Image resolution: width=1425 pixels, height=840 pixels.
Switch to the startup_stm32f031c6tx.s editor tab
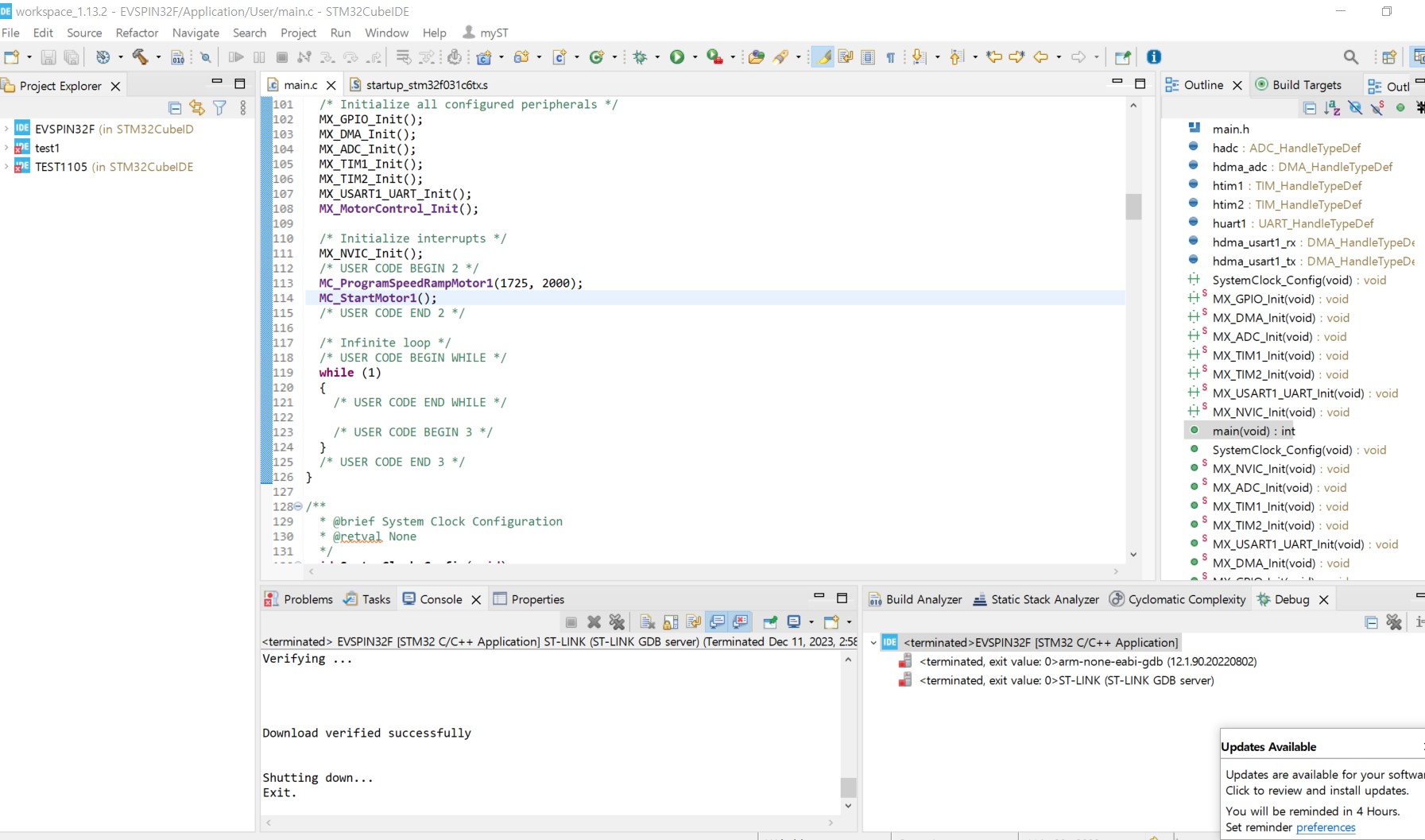426,85
